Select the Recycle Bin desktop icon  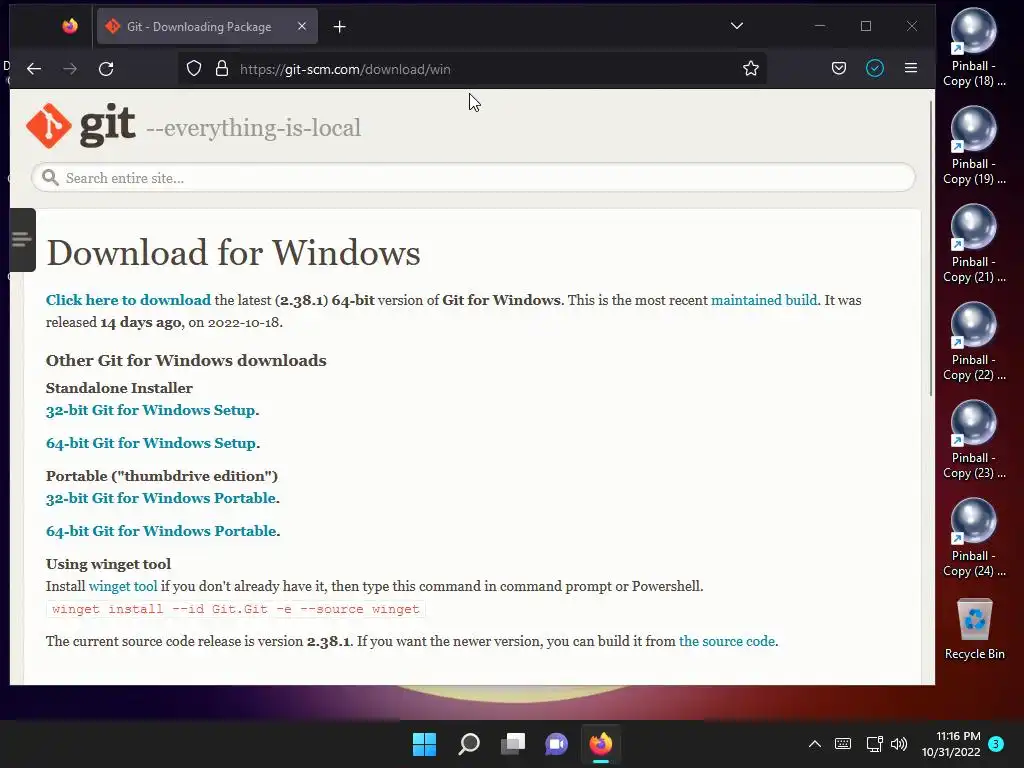(x=974, y=628)
